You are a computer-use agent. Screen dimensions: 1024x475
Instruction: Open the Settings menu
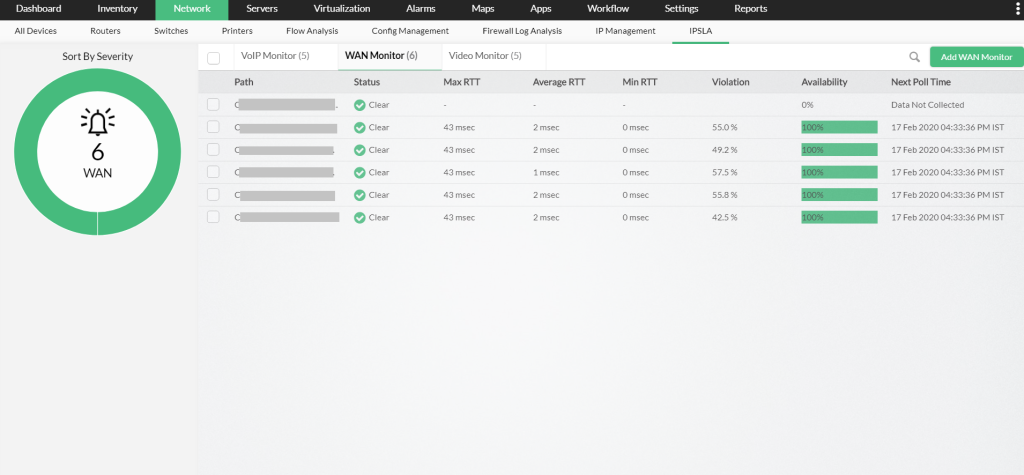pos(681,9)
